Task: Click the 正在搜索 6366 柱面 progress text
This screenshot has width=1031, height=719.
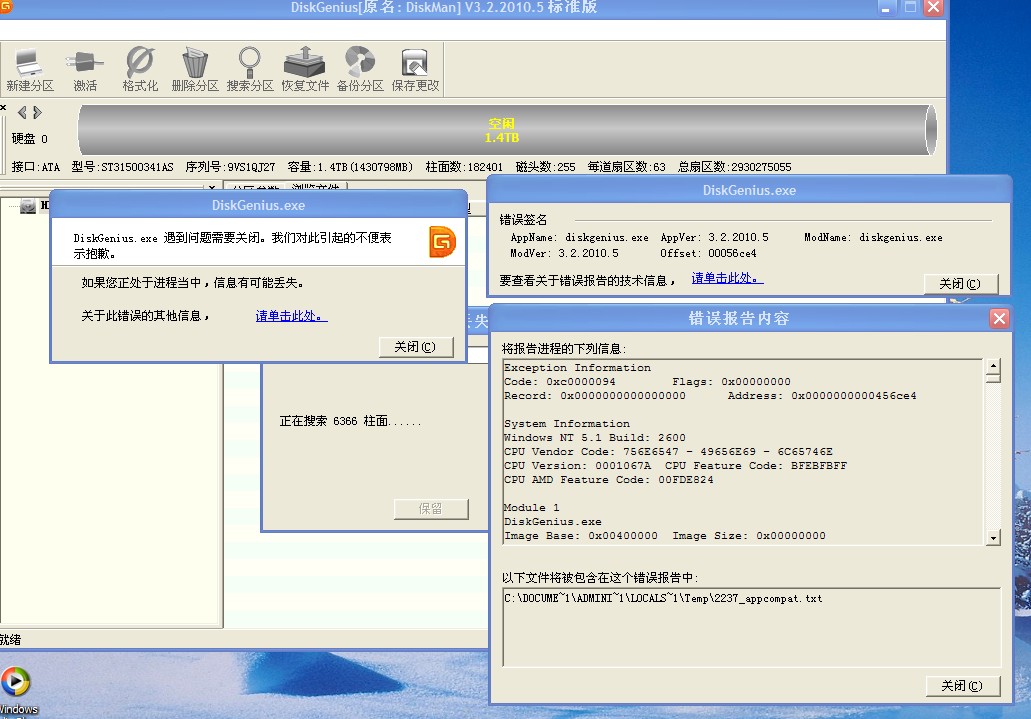Action: [x=350, y=421]
